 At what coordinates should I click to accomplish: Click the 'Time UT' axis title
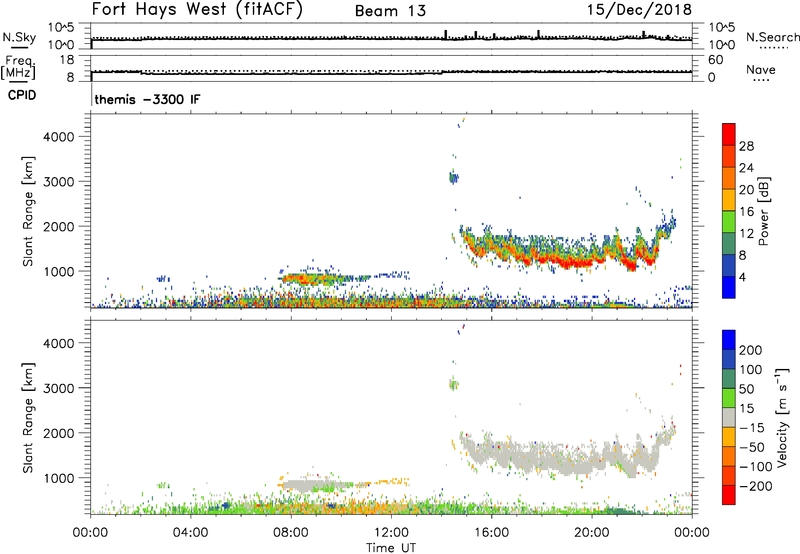point(391,548)
